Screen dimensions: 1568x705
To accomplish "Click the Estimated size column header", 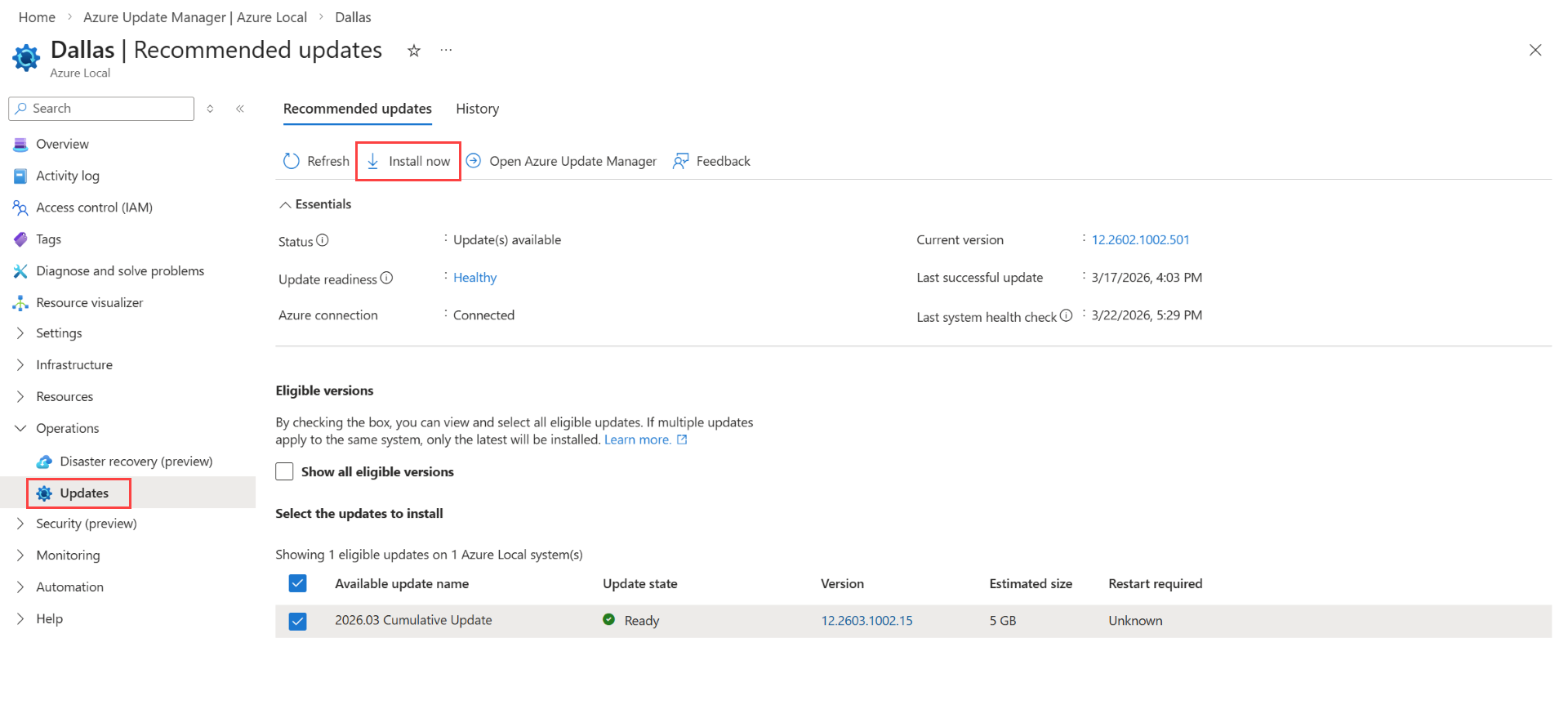I will [x=1031, y=584].
